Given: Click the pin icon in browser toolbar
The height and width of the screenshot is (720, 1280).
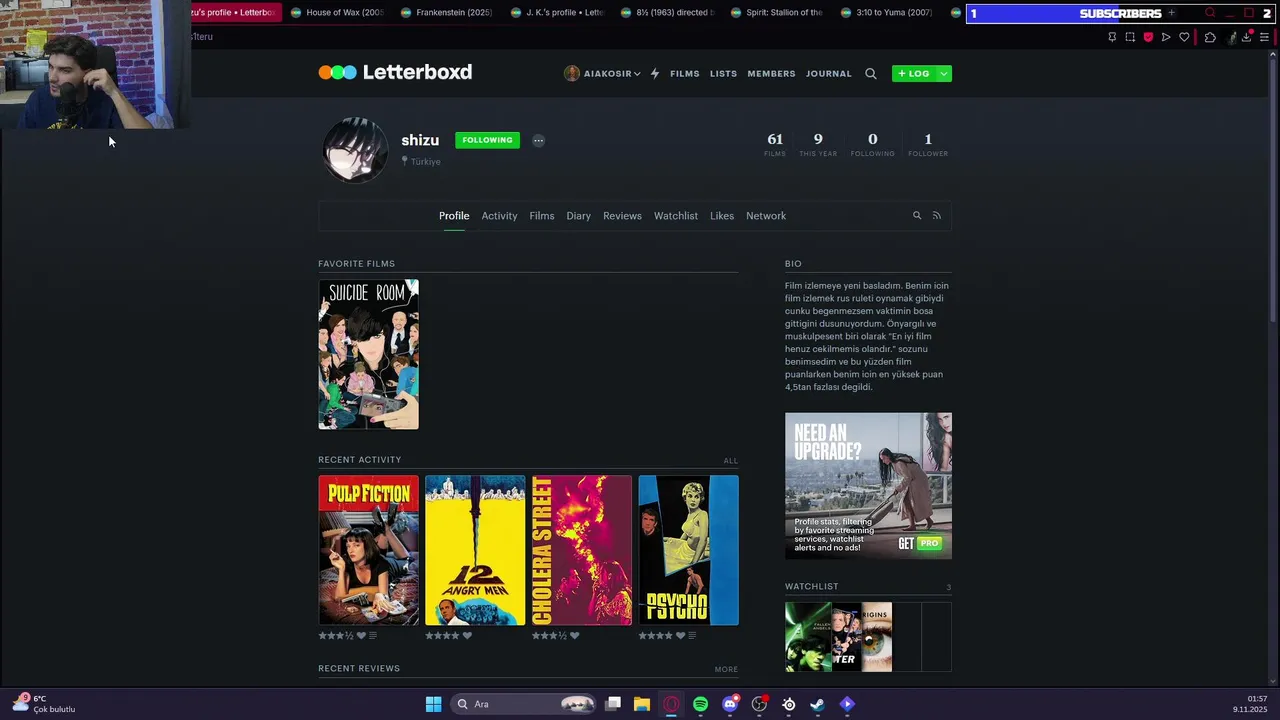Looking at the screenshot, I should pyautogui.click(x=1112, y=37).
